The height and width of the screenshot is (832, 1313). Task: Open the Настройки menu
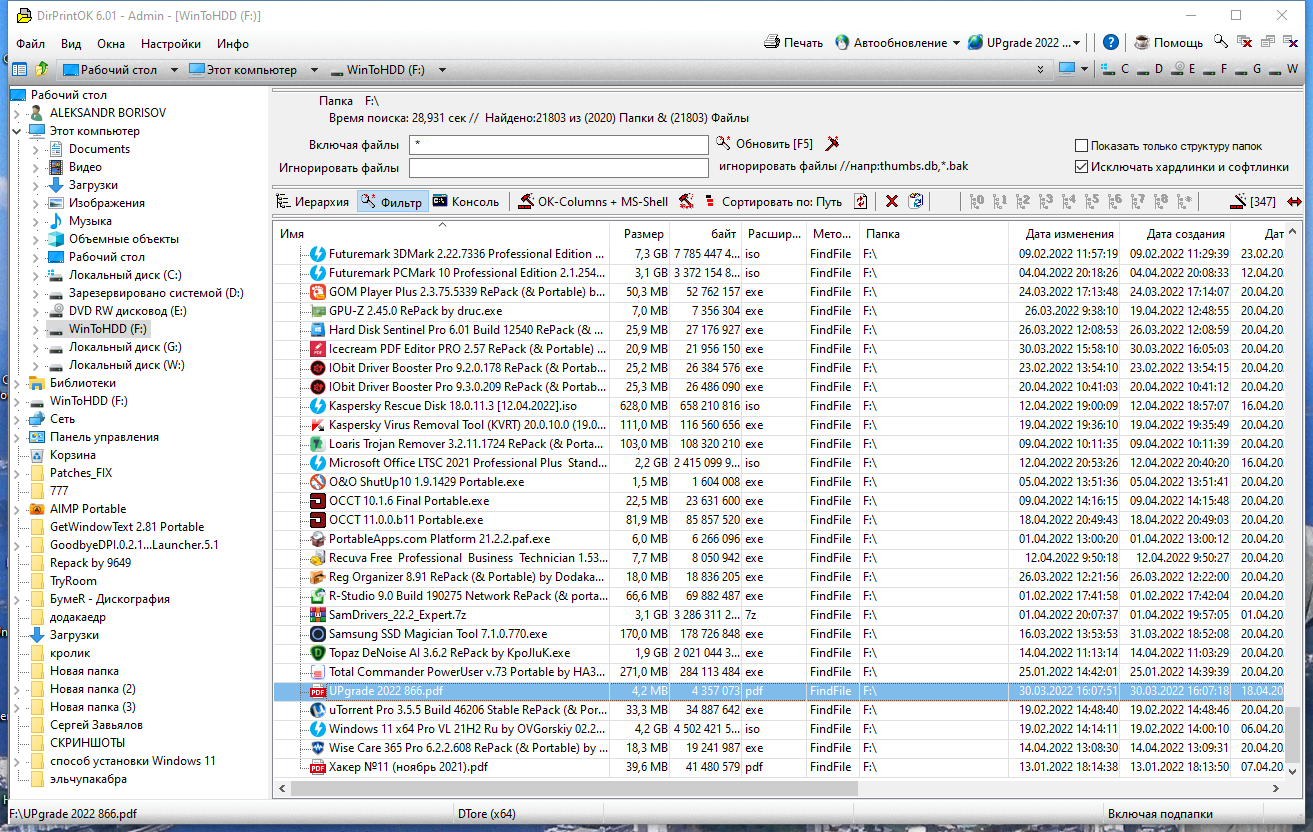click(x=171, y=44)
